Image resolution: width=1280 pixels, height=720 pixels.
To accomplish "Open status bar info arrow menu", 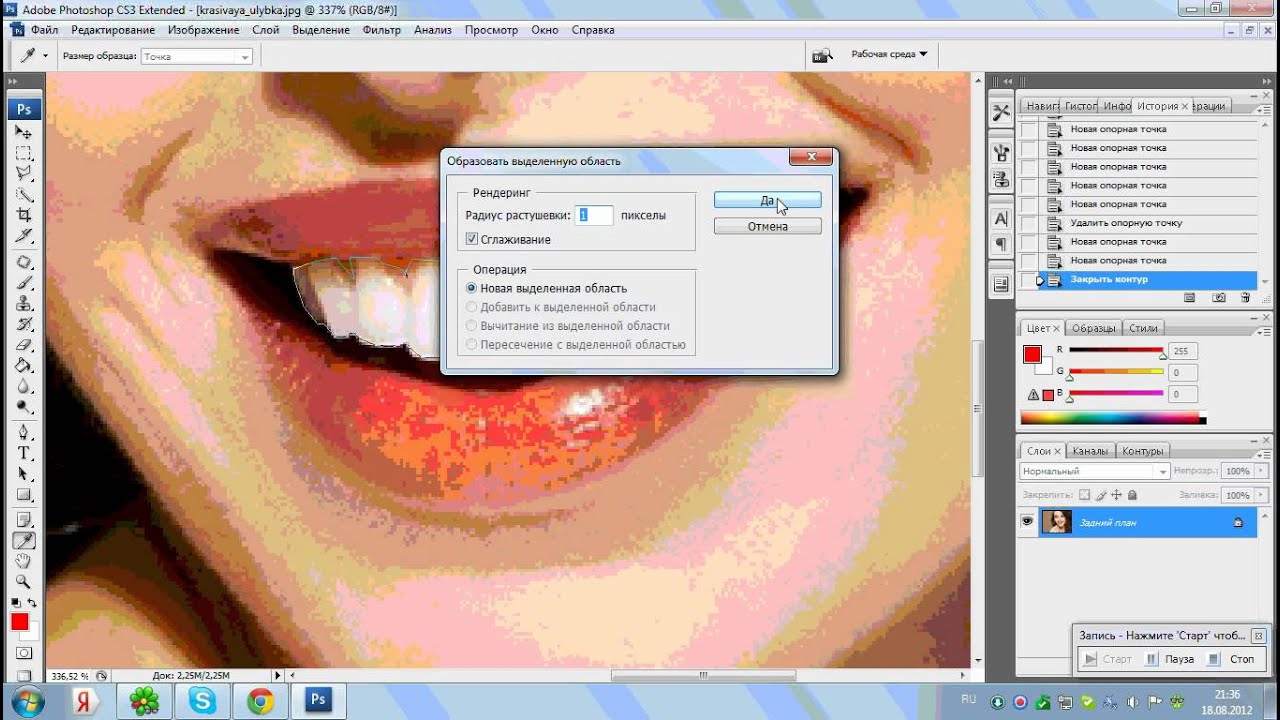I will tap(278, 676).
